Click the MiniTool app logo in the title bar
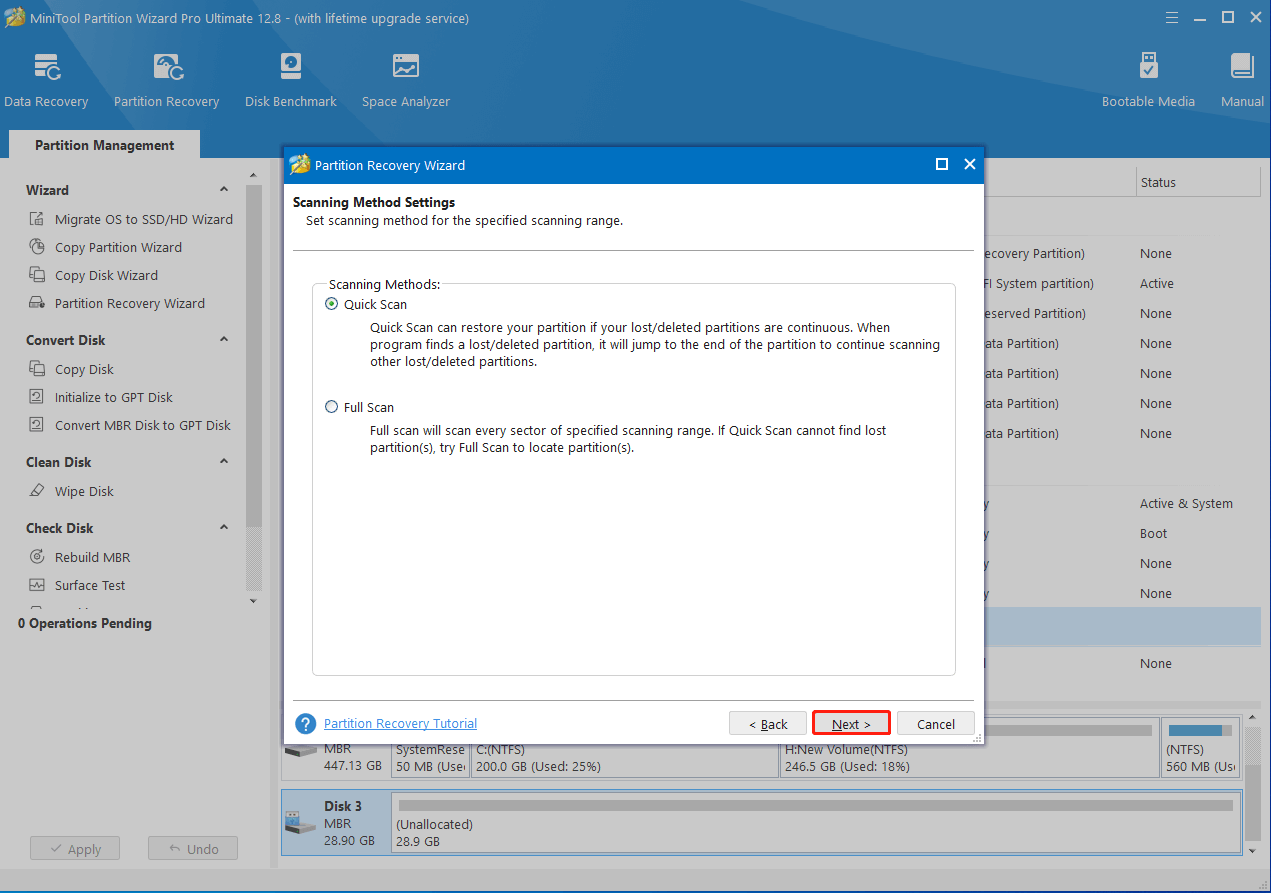Viewport: 1271px width, 893px height. (x=15, y=18)
